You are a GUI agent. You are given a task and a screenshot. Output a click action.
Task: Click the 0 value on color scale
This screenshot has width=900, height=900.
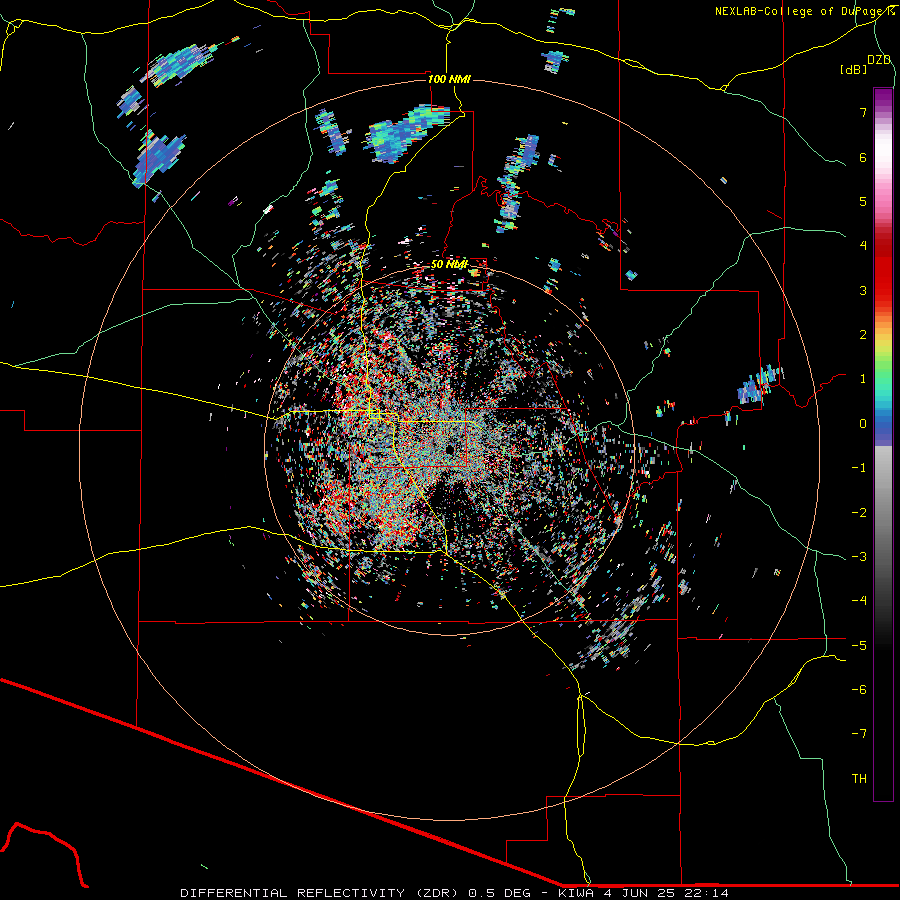863,424
